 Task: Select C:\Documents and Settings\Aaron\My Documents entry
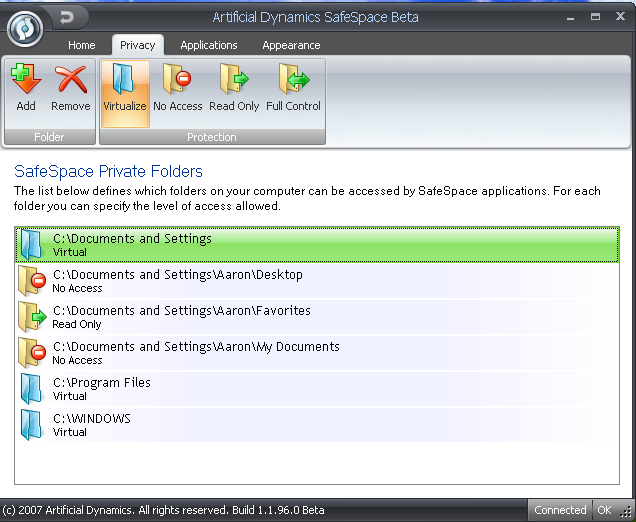pos(317,353)
